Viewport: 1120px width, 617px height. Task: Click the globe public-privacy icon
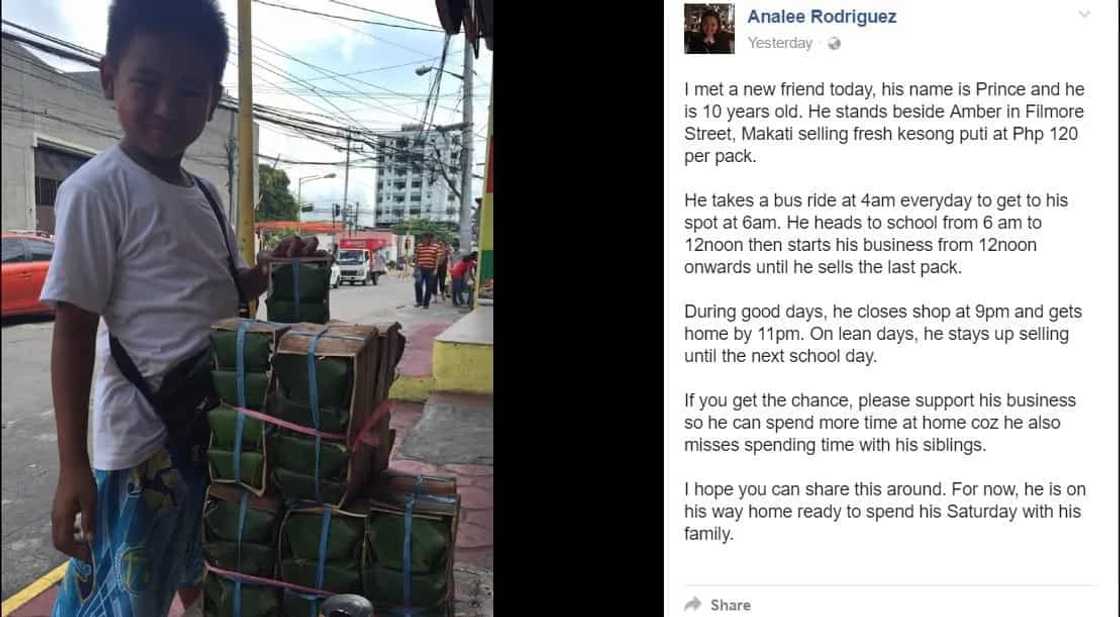click(x=833, y=44)
